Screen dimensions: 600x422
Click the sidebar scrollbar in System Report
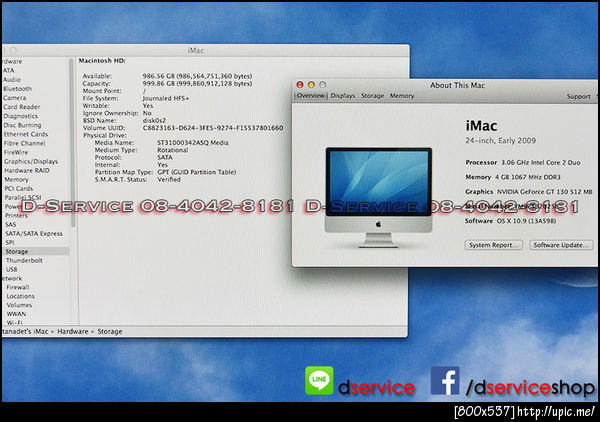72,143
